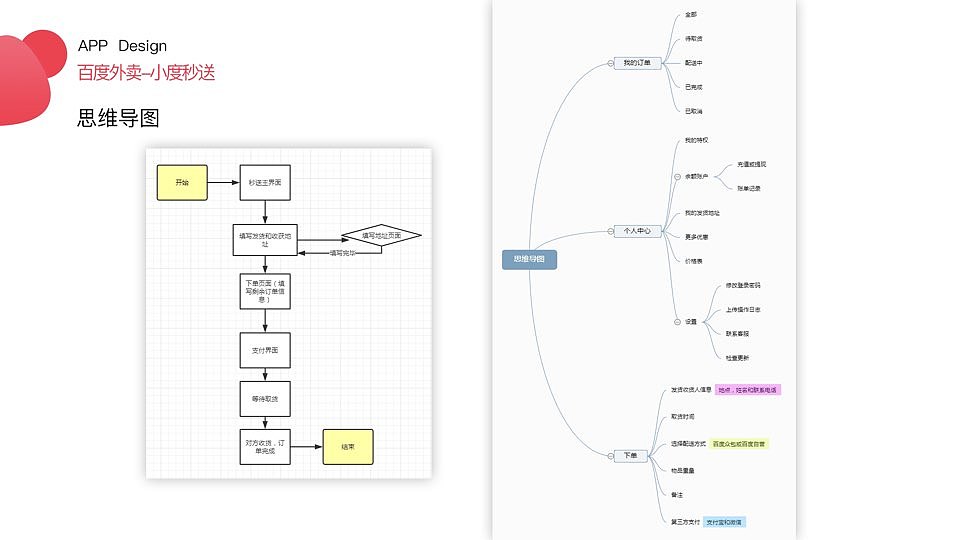Collapse the 设置 sub-branch toggle

(x=677, y=322)
